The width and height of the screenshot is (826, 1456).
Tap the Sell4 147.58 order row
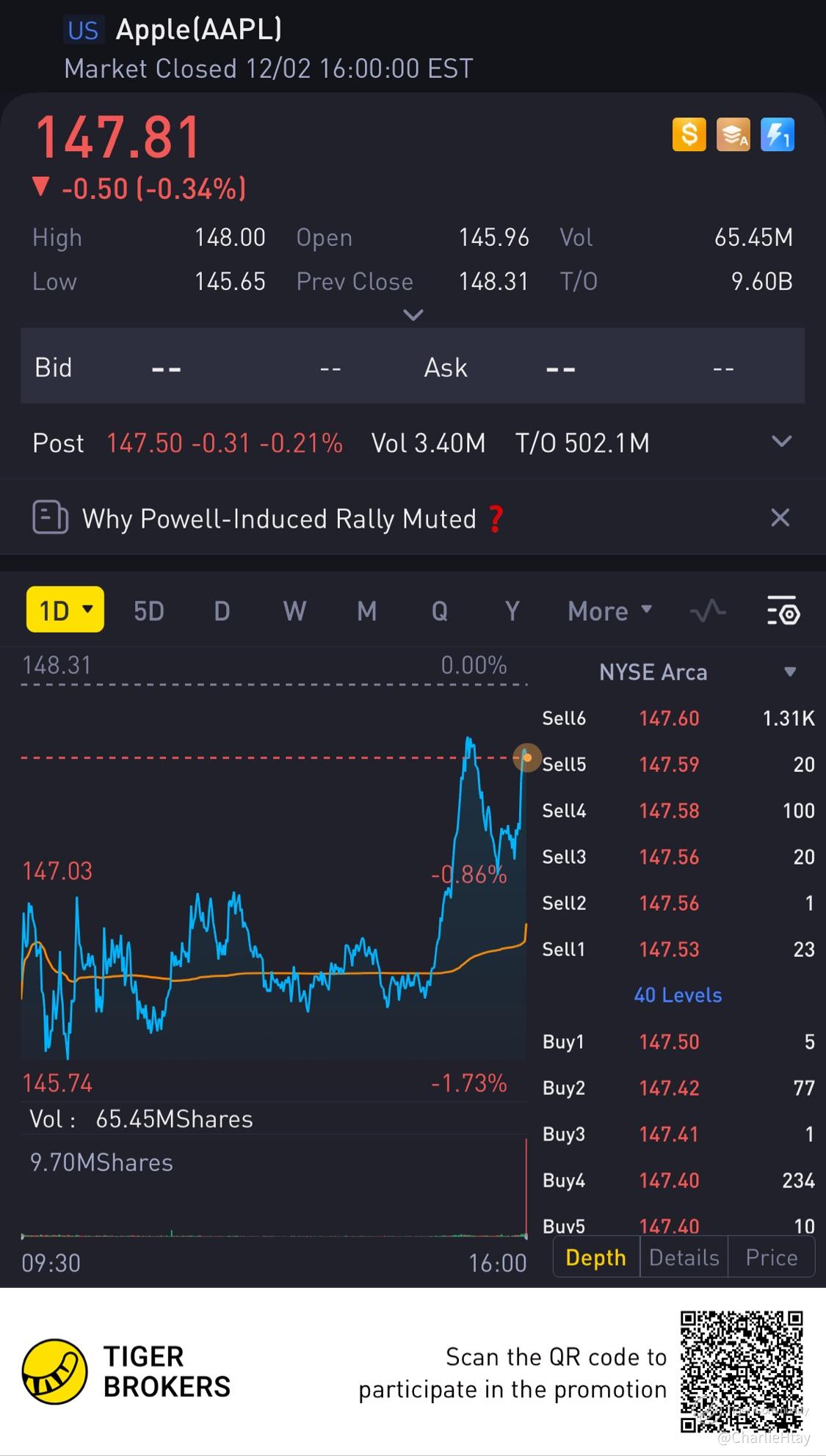point(678,810)
